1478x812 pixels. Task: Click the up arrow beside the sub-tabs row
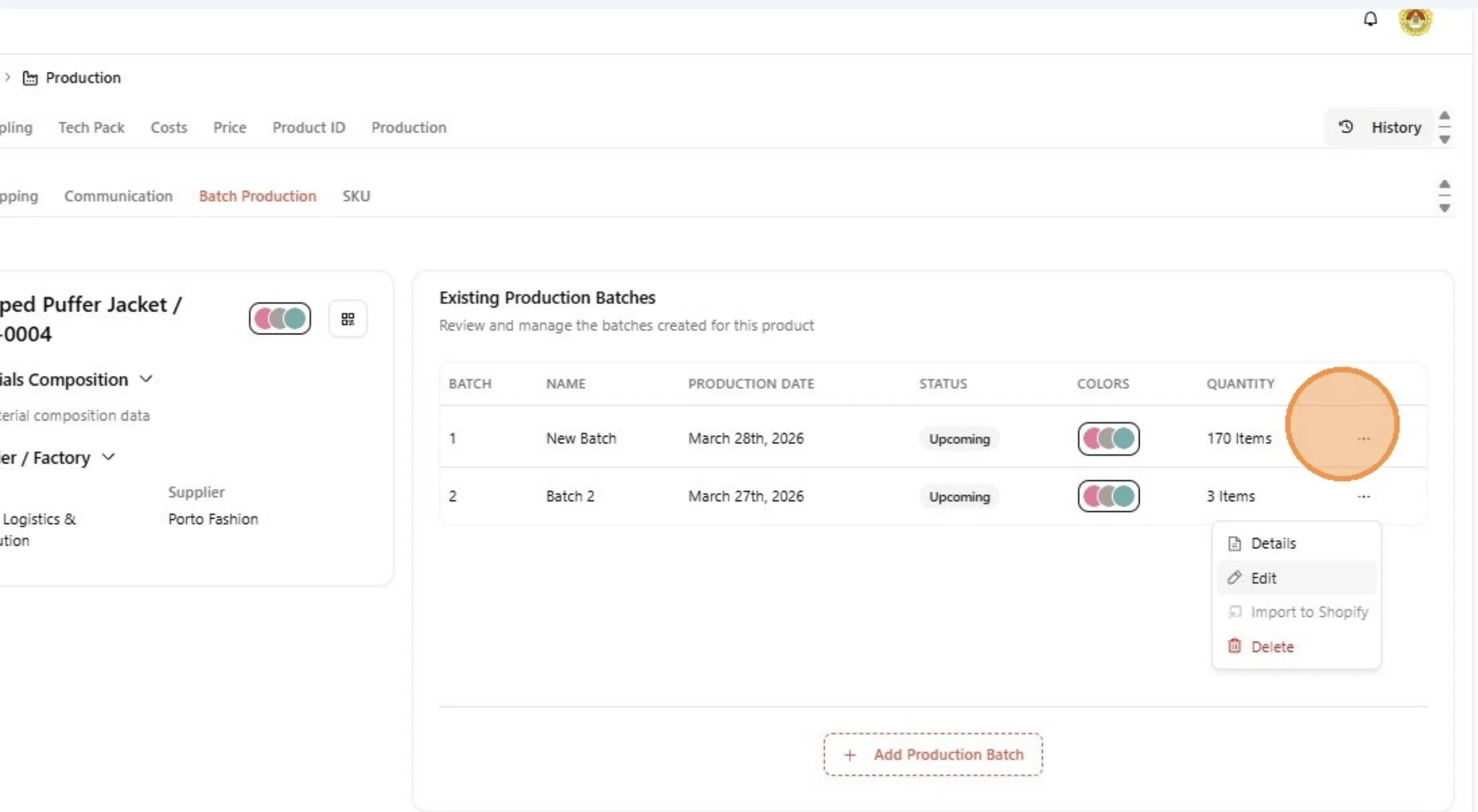pyautogui.click(x=1444, y=184)
